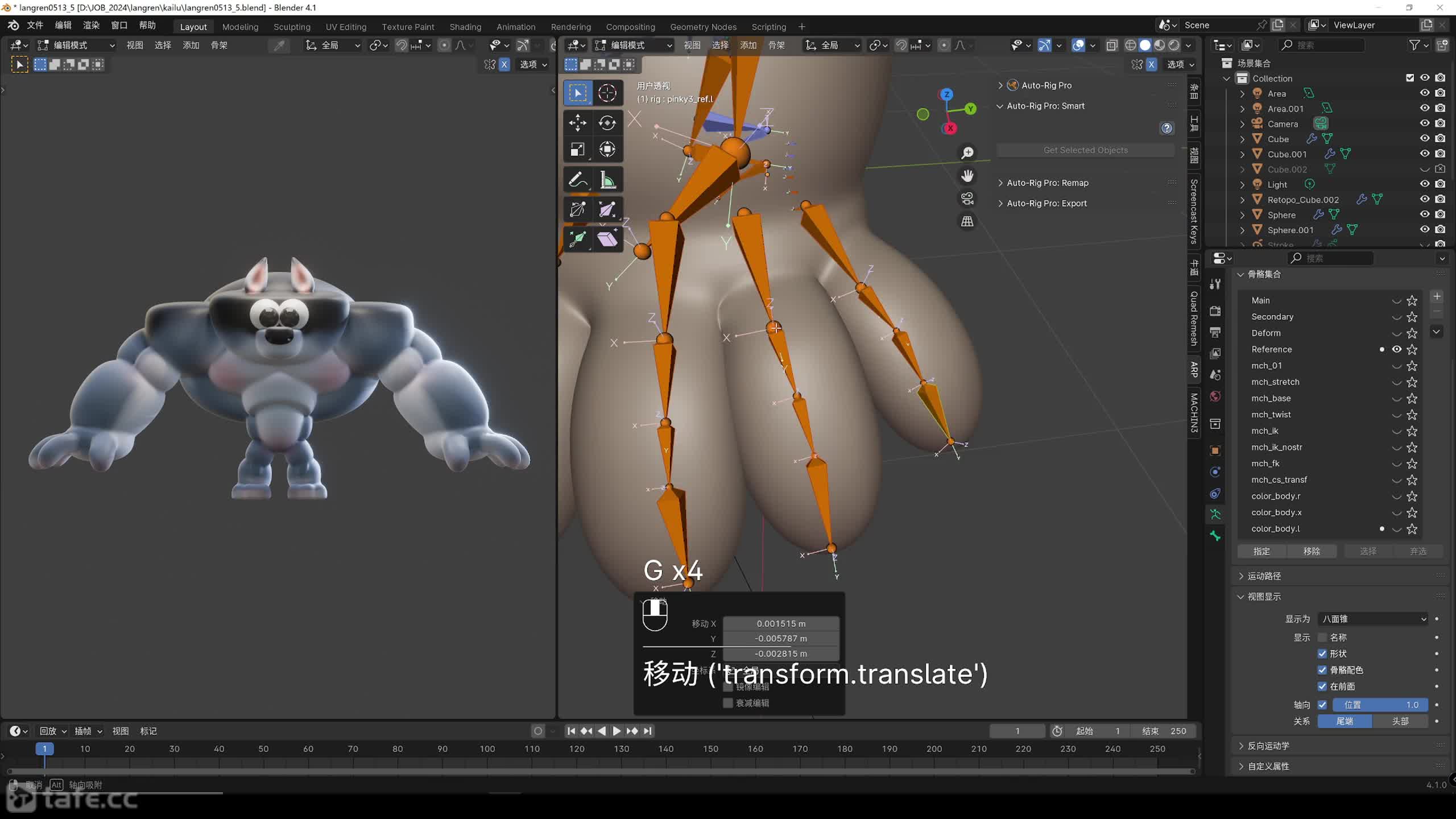Open the Bone properties tab

pyautogui.click(x=1215, y=536)
